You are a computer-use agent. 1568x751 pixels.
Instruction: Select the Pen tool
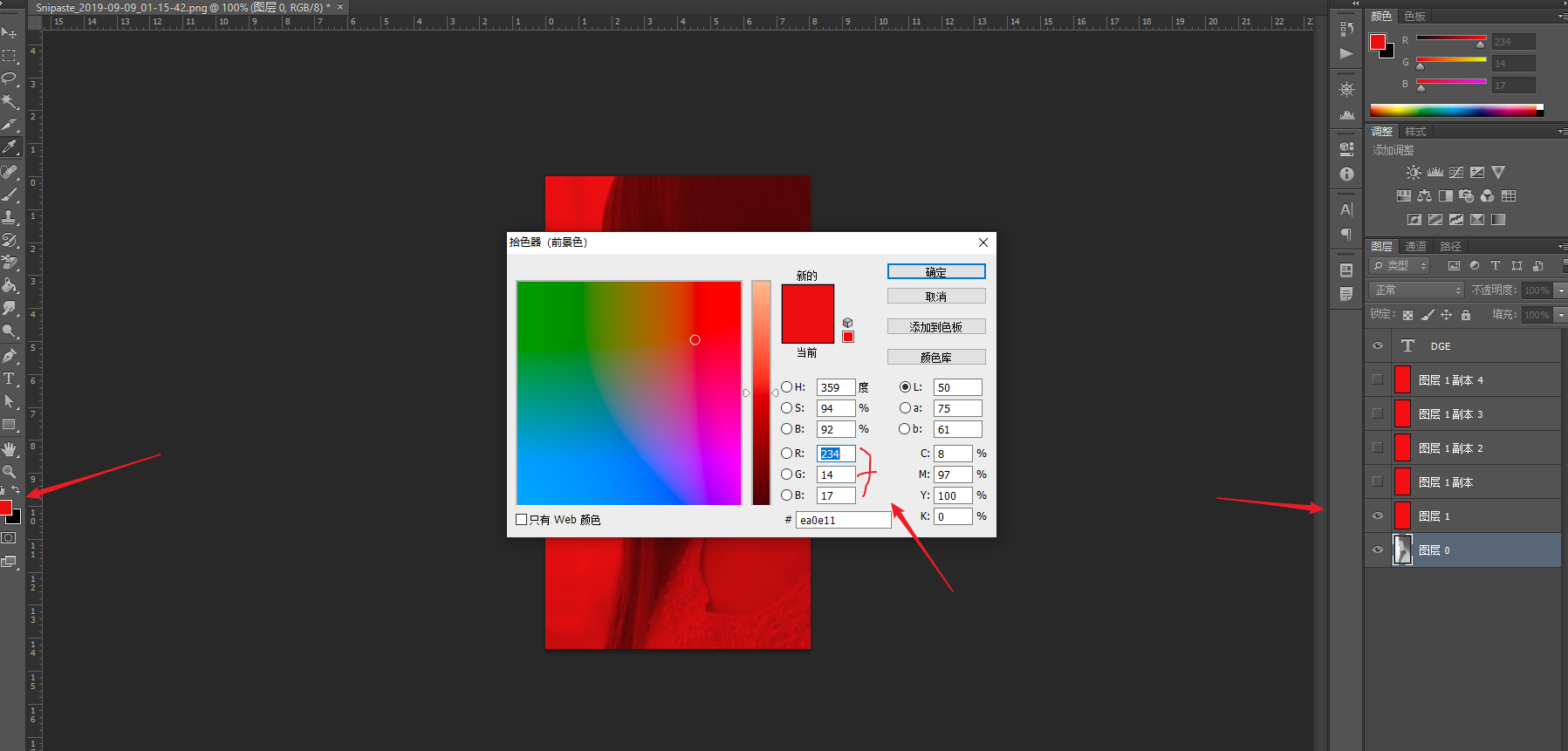click(10, 356)
